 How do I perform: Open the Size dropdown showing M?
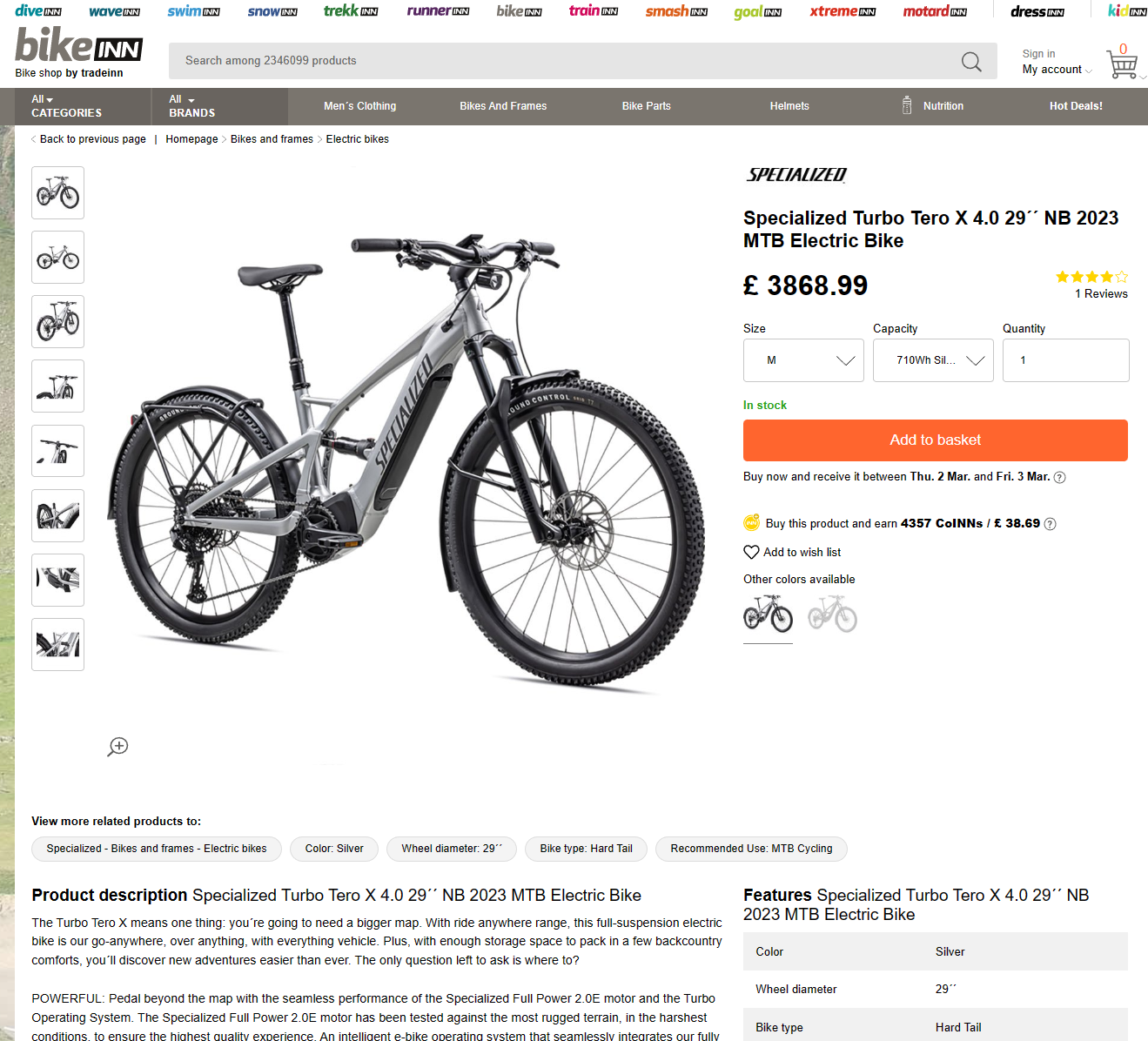coord(803,360)
